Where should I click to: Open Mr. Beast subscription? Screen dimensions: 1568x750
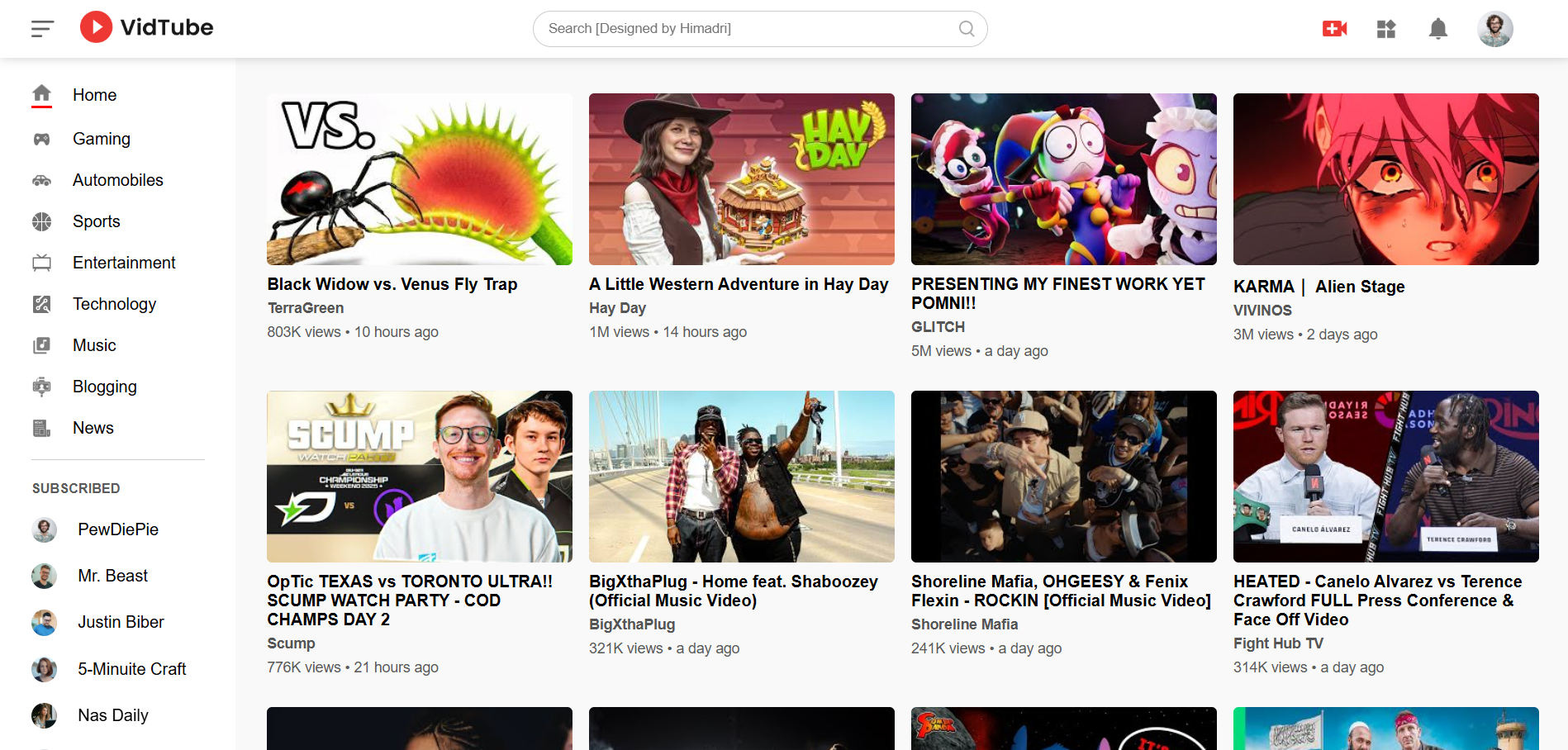click(x=113, y=576)
